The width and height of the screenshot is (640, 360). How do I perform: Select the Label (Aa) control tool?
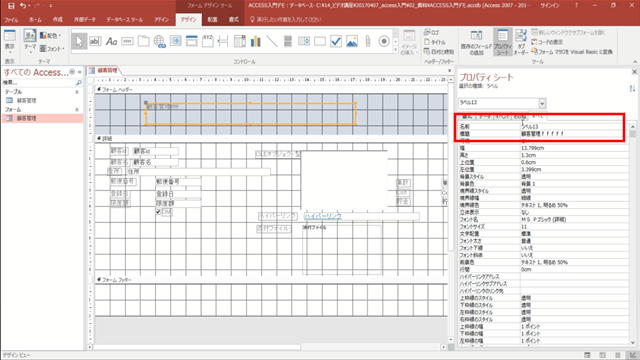pos(111,41)
